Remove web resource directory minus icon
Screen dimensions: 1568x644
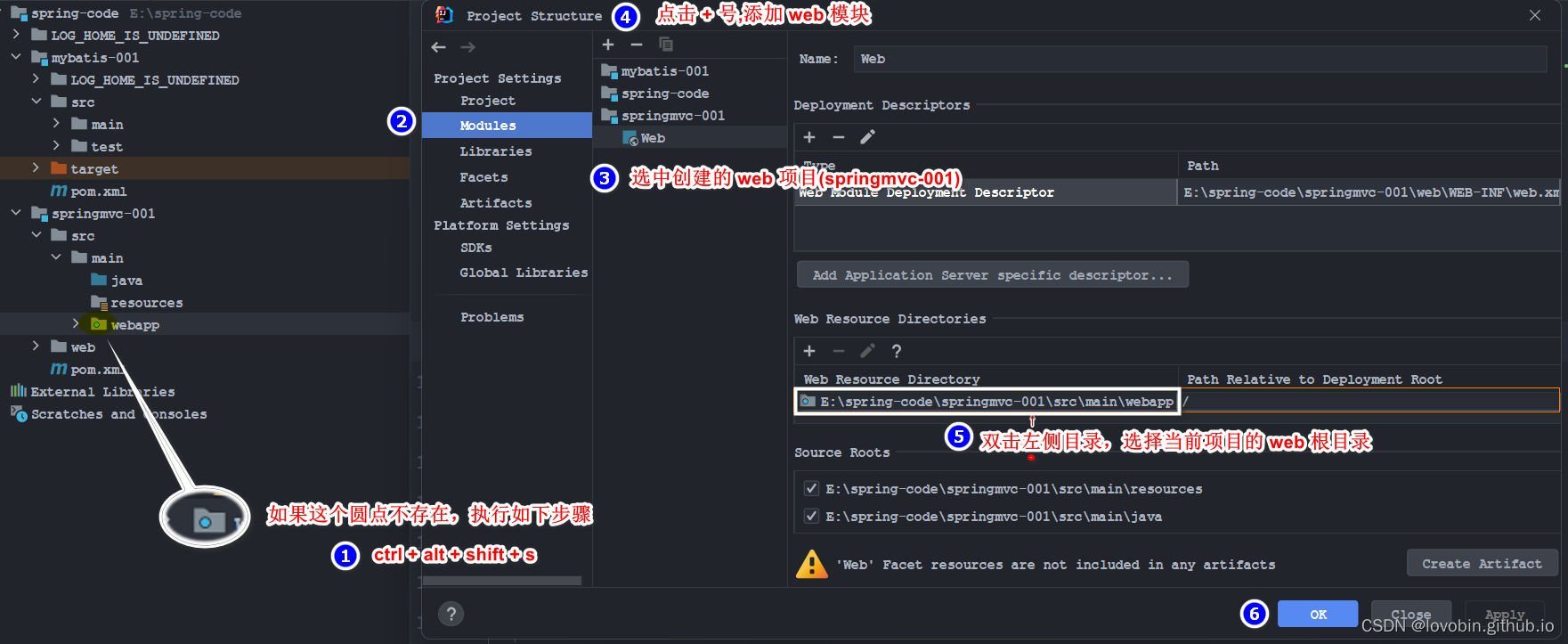(x=838, y=351)
